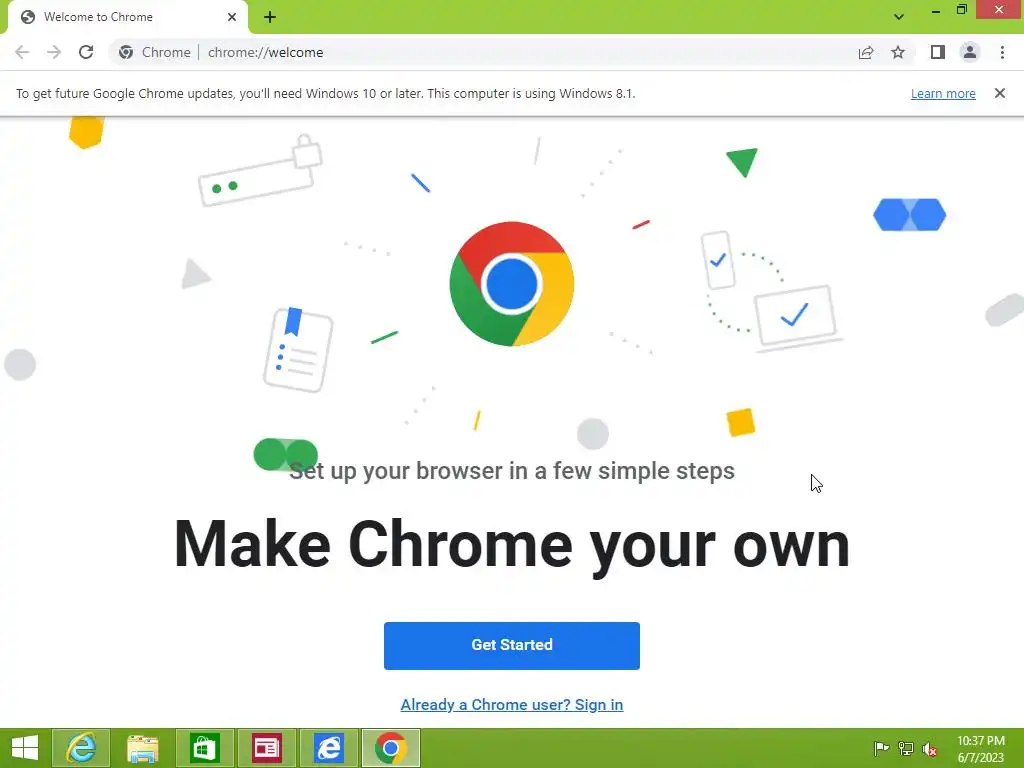Click the Windows 8.1 update notice text

[325, 93]
